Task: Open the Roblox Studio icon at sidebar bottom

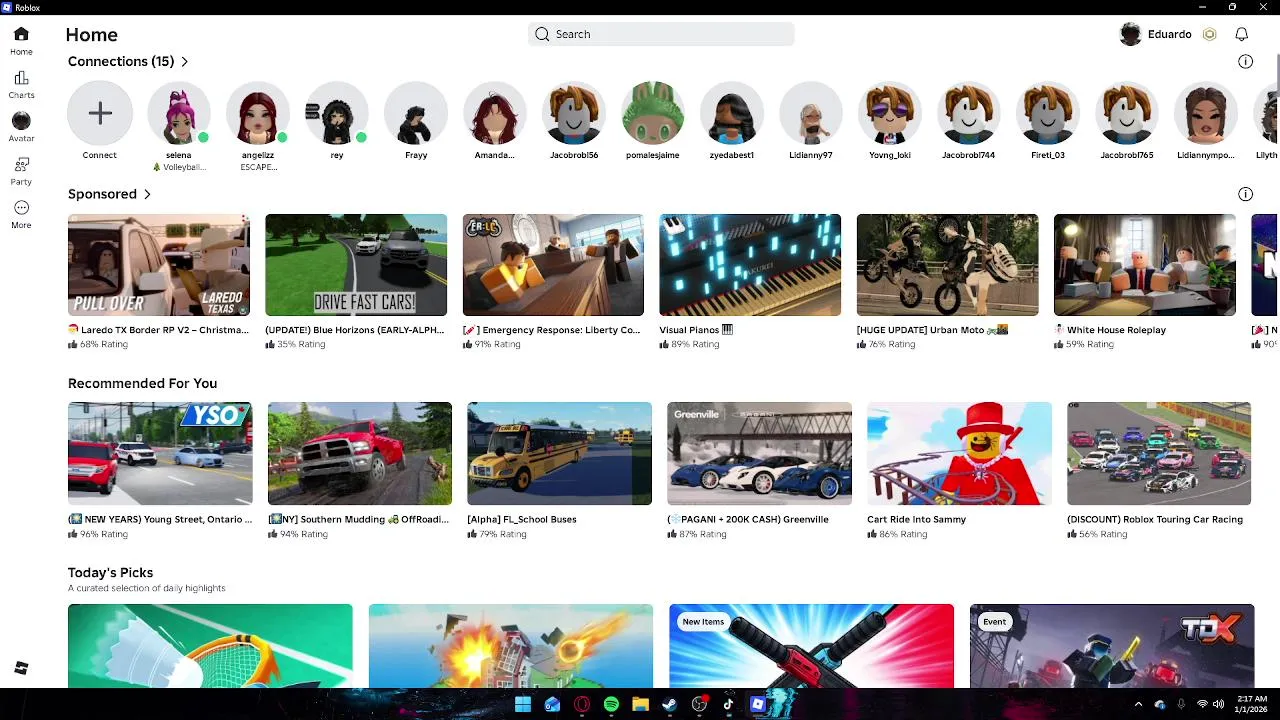Action: tap(21, 668)
